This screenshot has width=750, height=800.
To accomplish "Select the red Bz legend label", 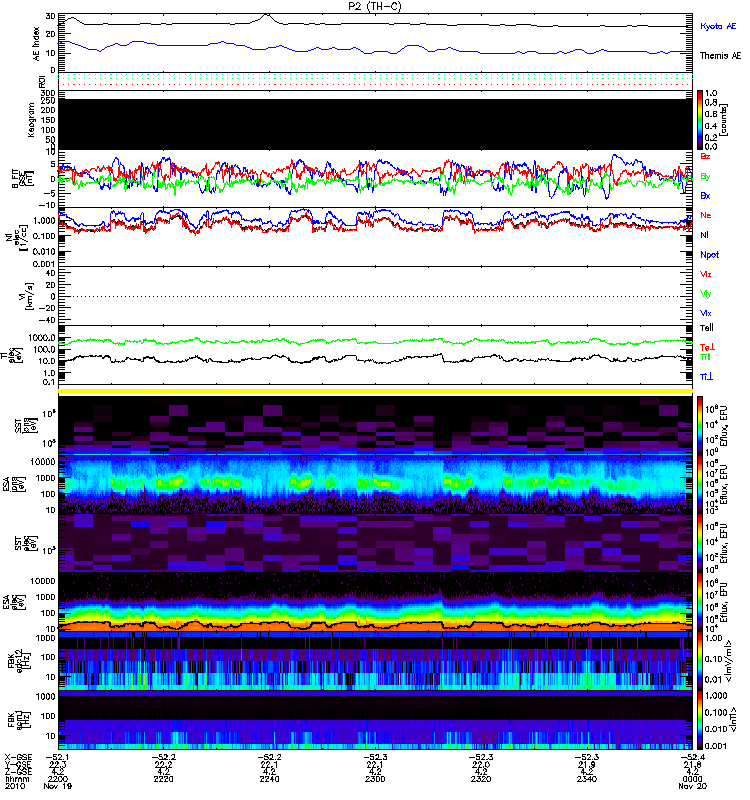I will (x=705, y=157).
